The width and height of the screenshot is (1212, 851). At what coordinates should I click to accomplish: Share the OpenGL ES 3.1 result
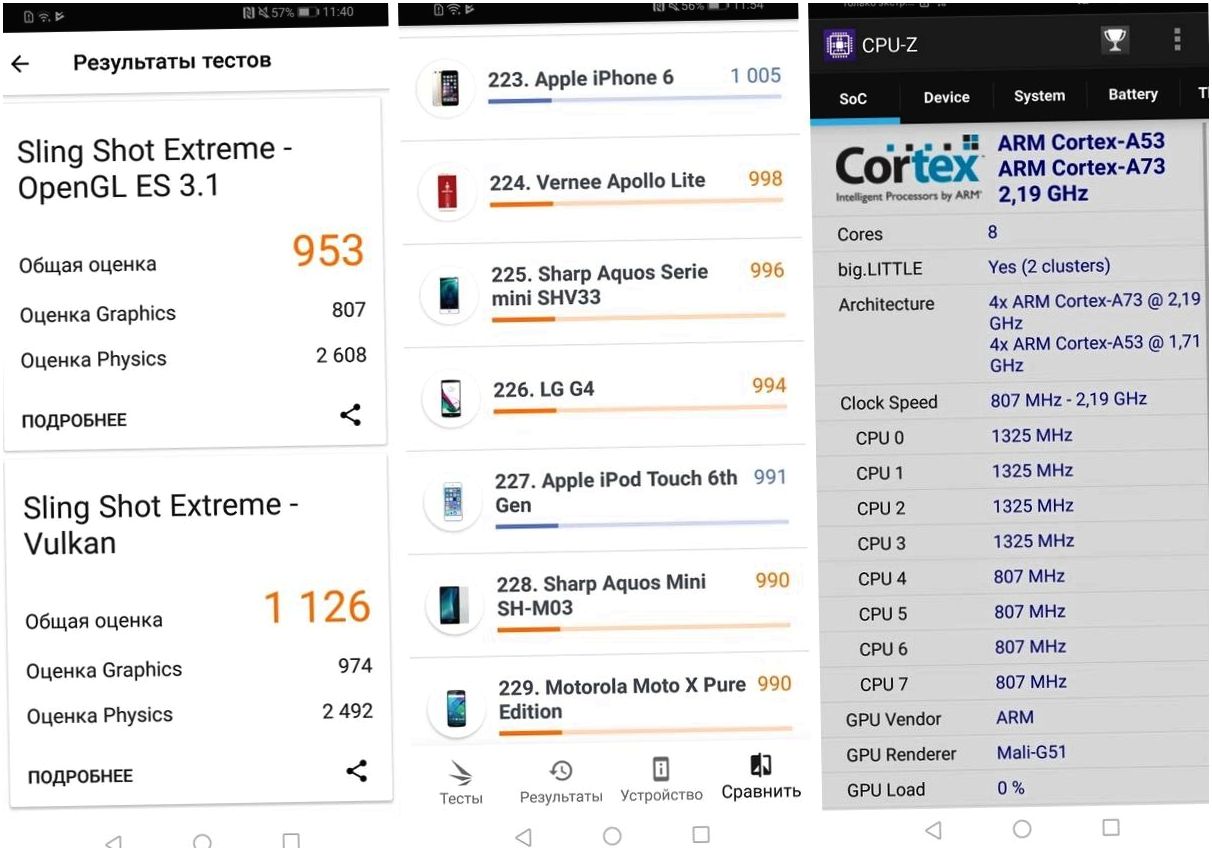(350, 415)
